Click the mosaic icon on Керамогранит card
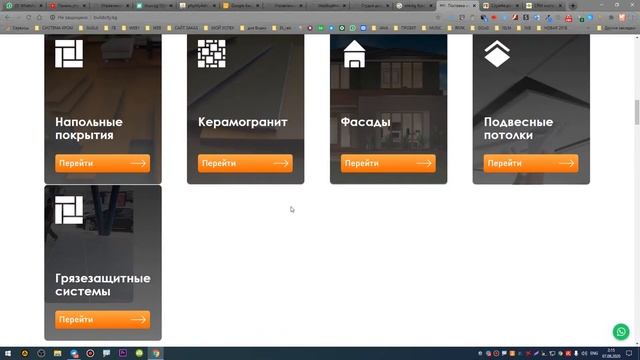 click(x=211, y=53)
